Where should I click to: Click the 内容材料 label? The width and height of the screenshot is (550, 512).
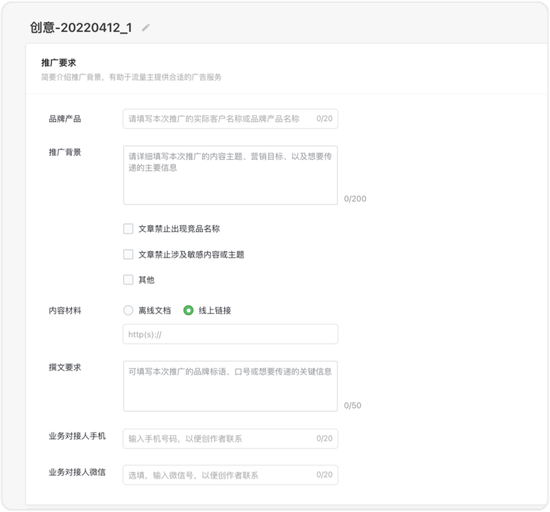coord(65,310)
